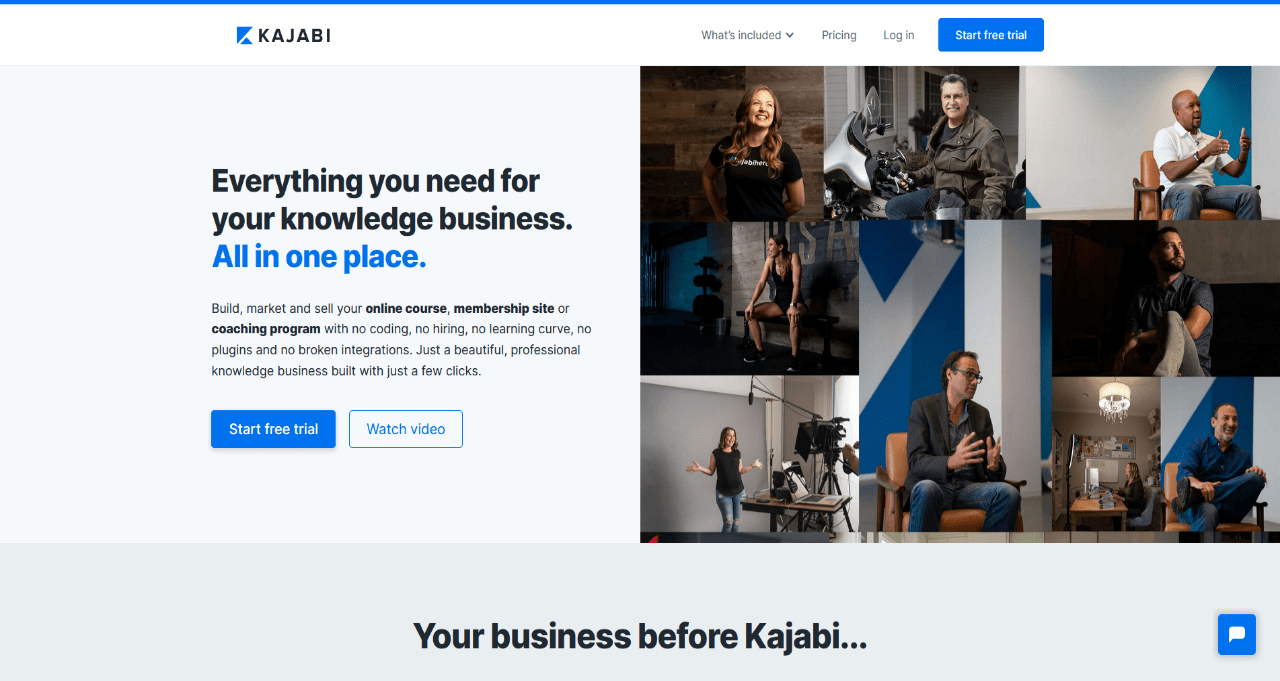Select photo of bearded man in dark room

[x=1166, y=298]
